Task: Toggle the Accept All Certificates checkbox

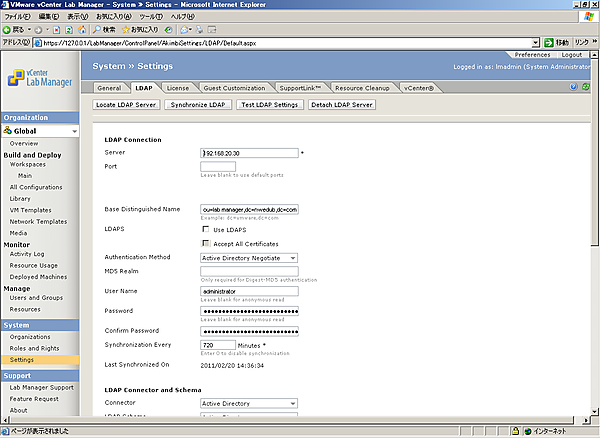Action: coord(206,243)
